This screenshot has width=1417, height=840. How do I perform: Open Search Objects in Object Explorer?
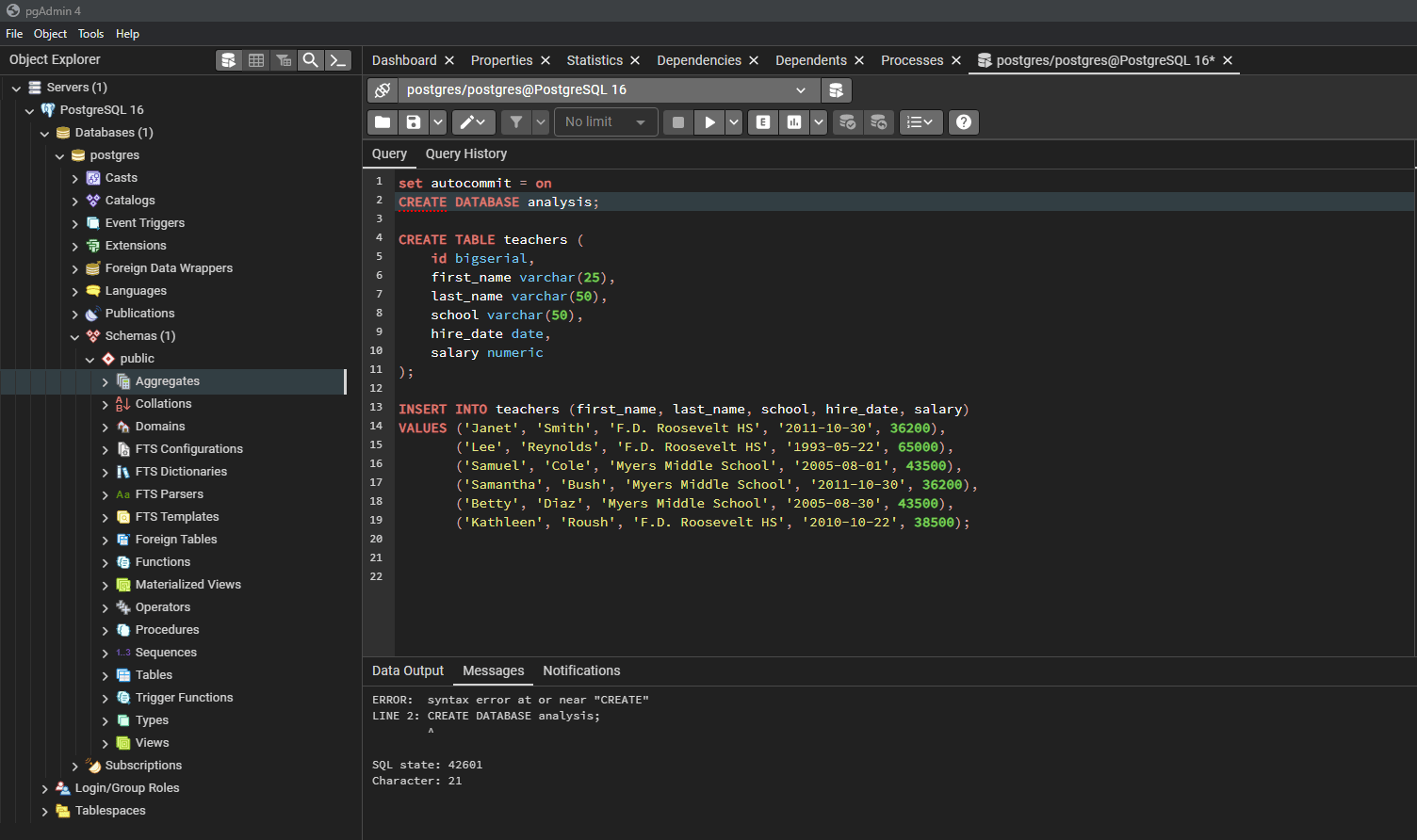click(310, 60)
